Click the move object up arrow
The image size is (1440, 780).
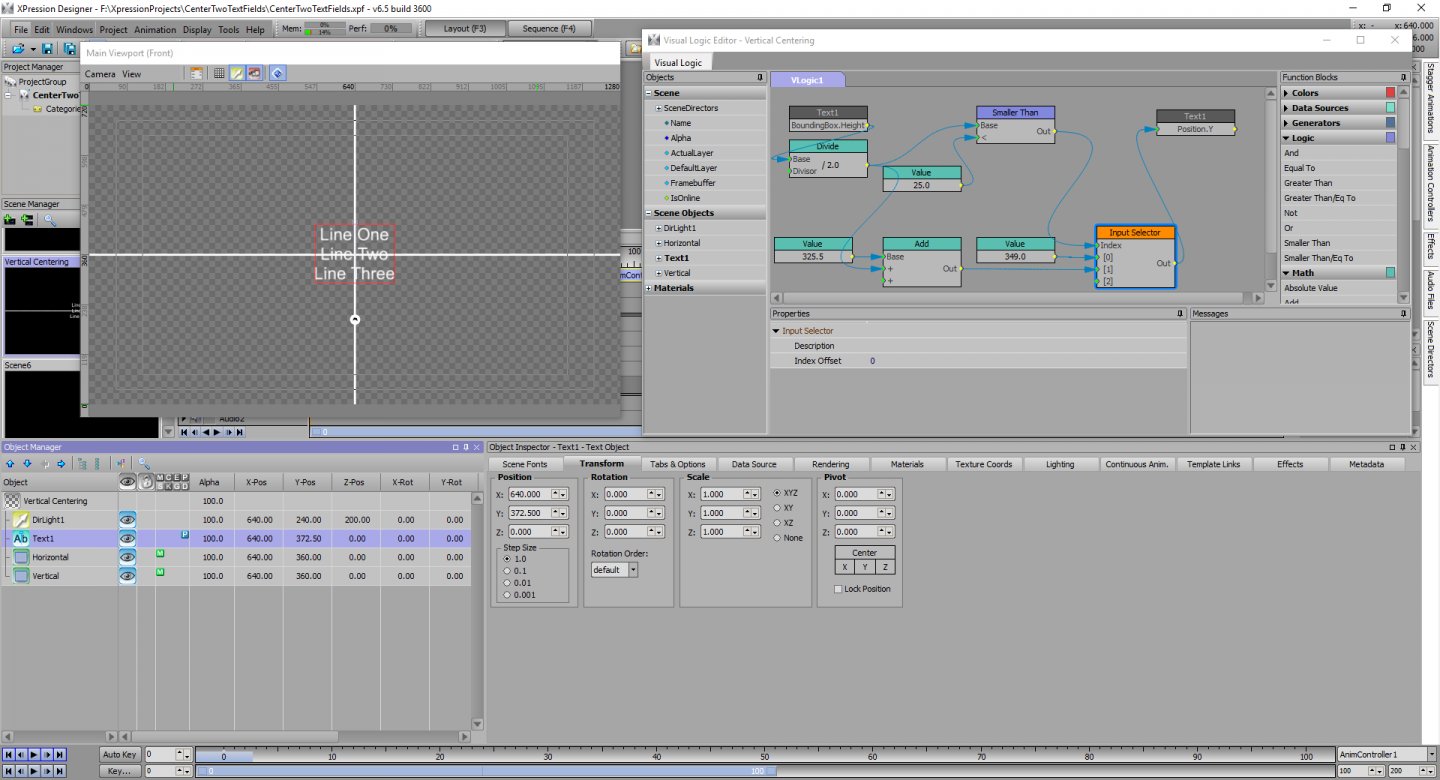tap(10, 464)
